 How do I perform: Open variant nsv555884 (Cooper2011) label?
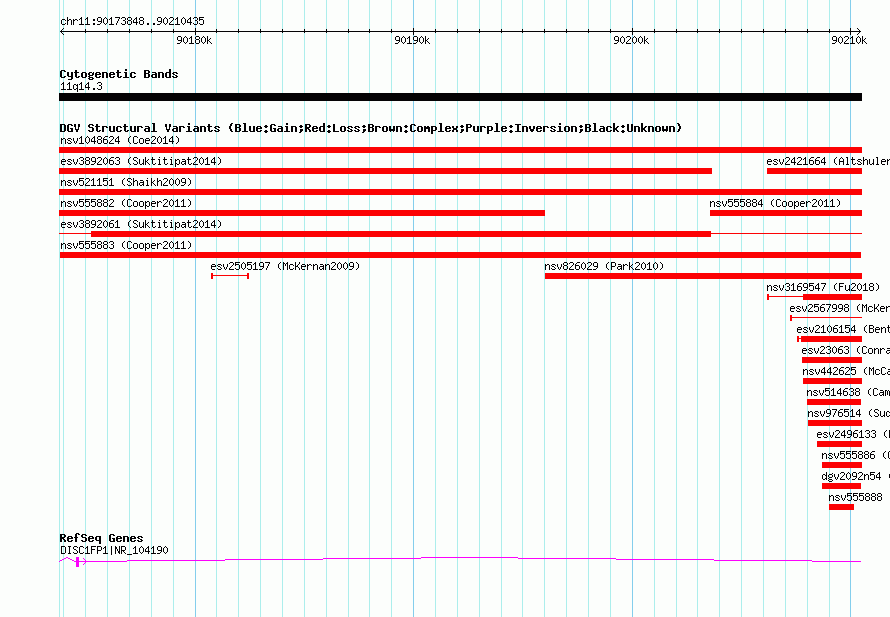click(775, 203)
